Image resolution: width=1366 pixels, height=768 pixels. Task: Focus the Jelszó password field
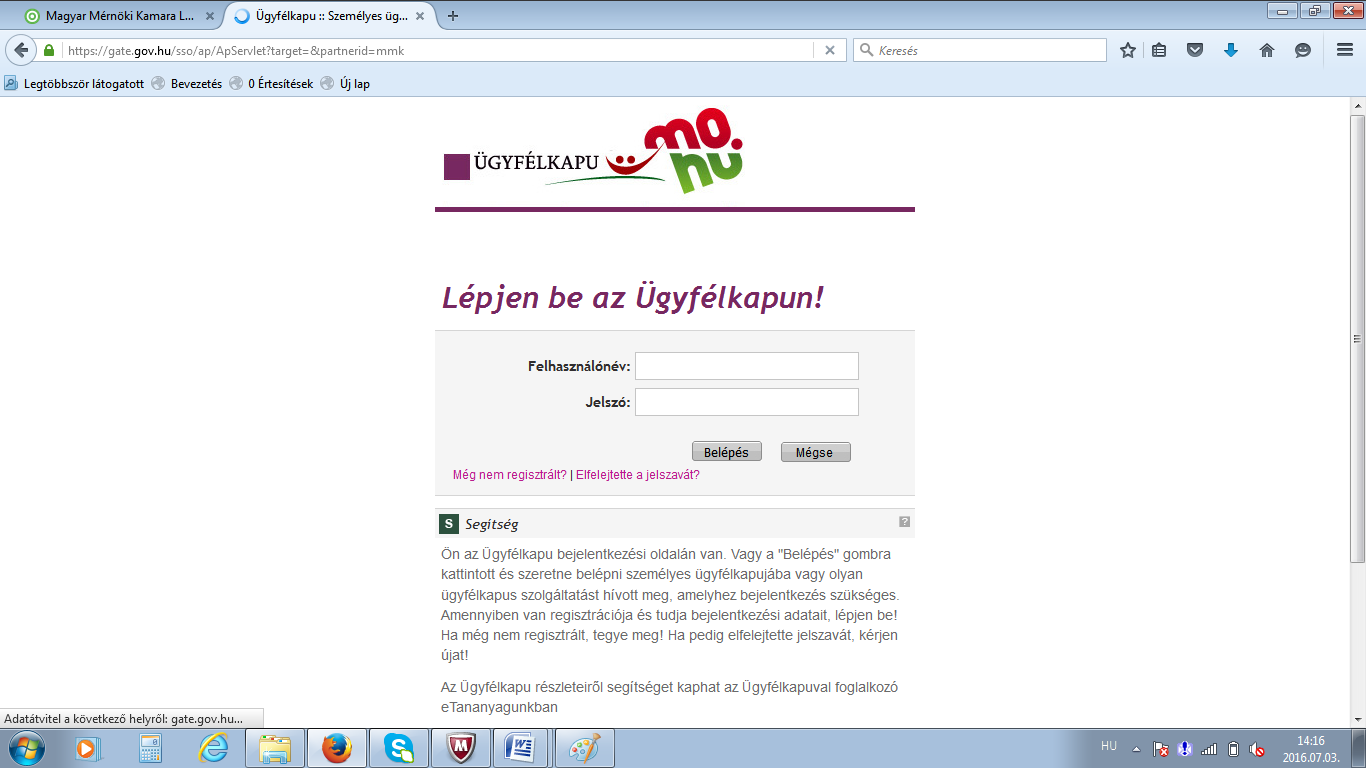point(747,402)
